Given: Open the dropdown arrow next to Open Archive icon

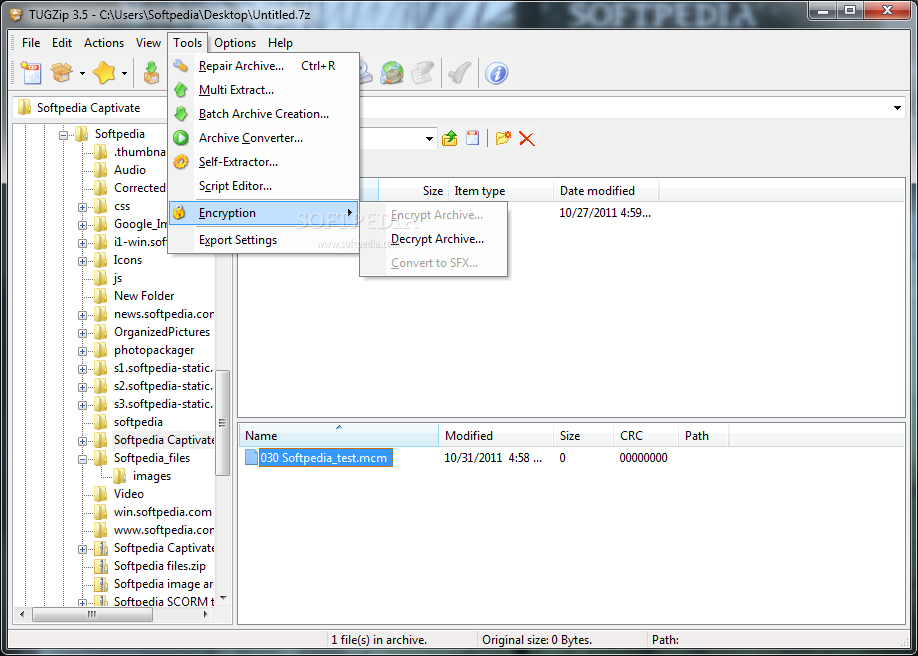Looking at the screenshot, I should coord(82,74).
